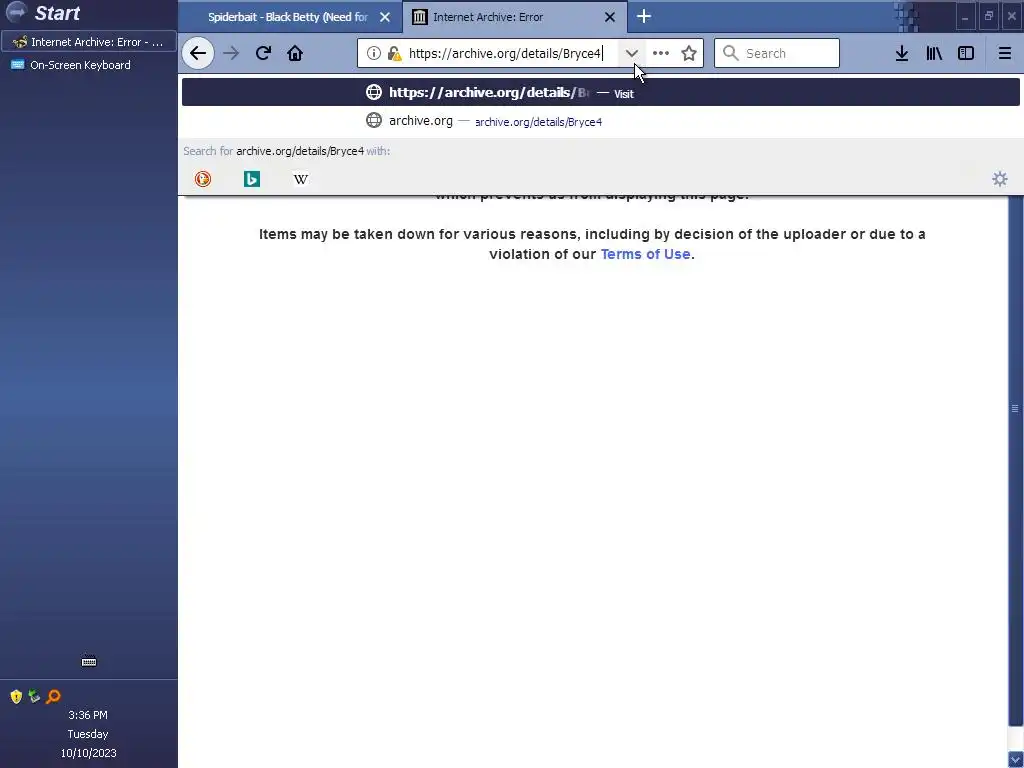Viewport: 1024px width, 768px height.
Task: Search with Bing engine icon
Action: (252, 178)
